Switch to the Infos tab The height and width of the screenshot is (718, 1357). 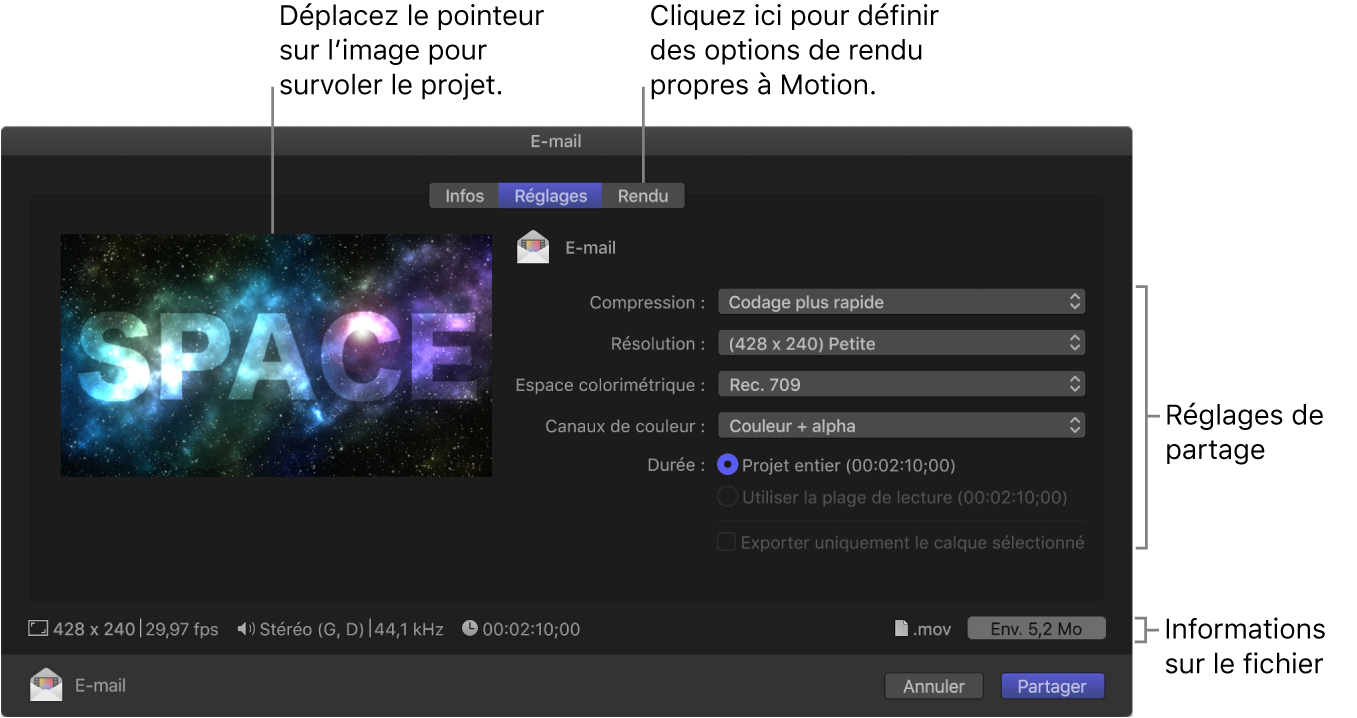point(463,195)
